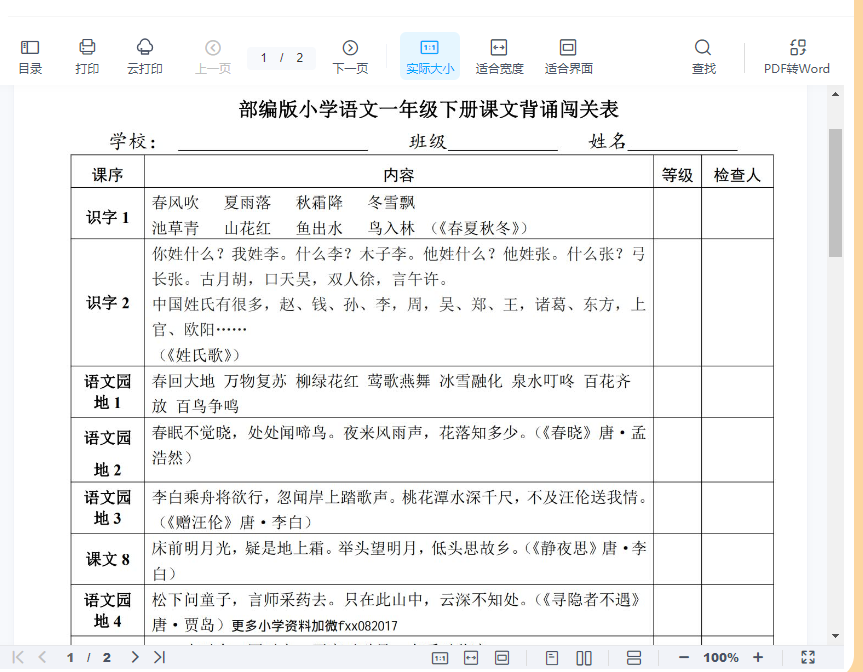The width and height of the screenshot is (863, 672).
Task: Click the scrollbar down arrow
Action: 835,635
